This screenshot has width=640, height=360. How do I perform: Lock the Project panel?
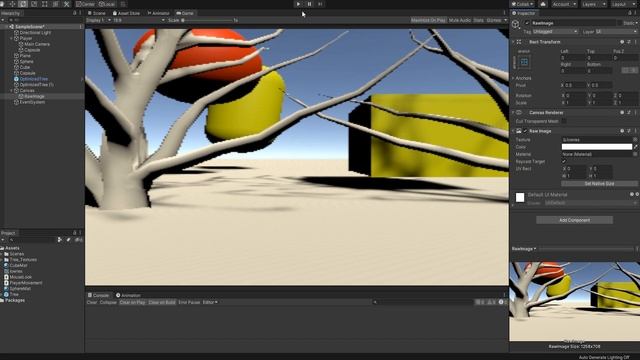74,233
